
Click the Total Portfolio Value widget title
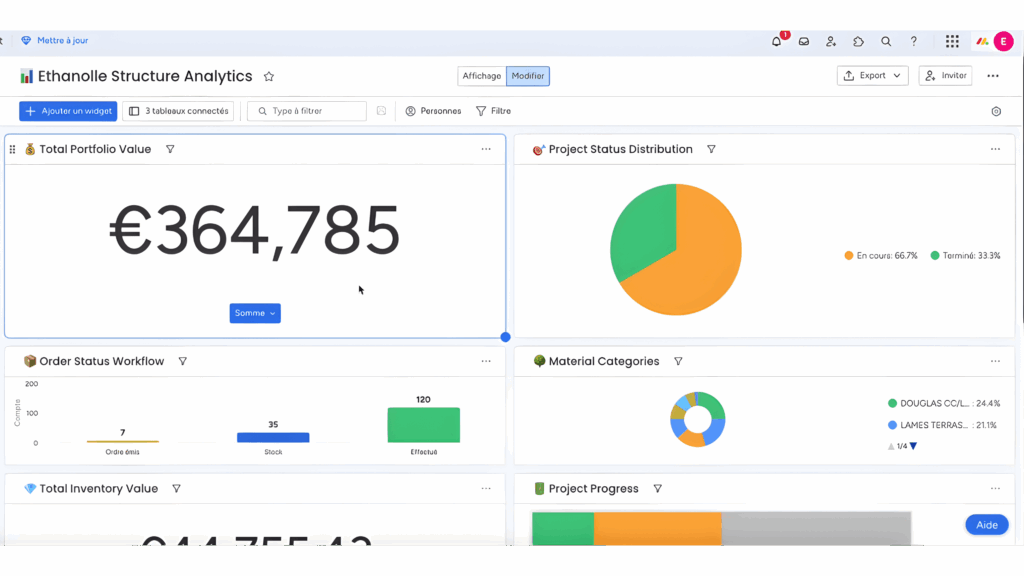95,150
